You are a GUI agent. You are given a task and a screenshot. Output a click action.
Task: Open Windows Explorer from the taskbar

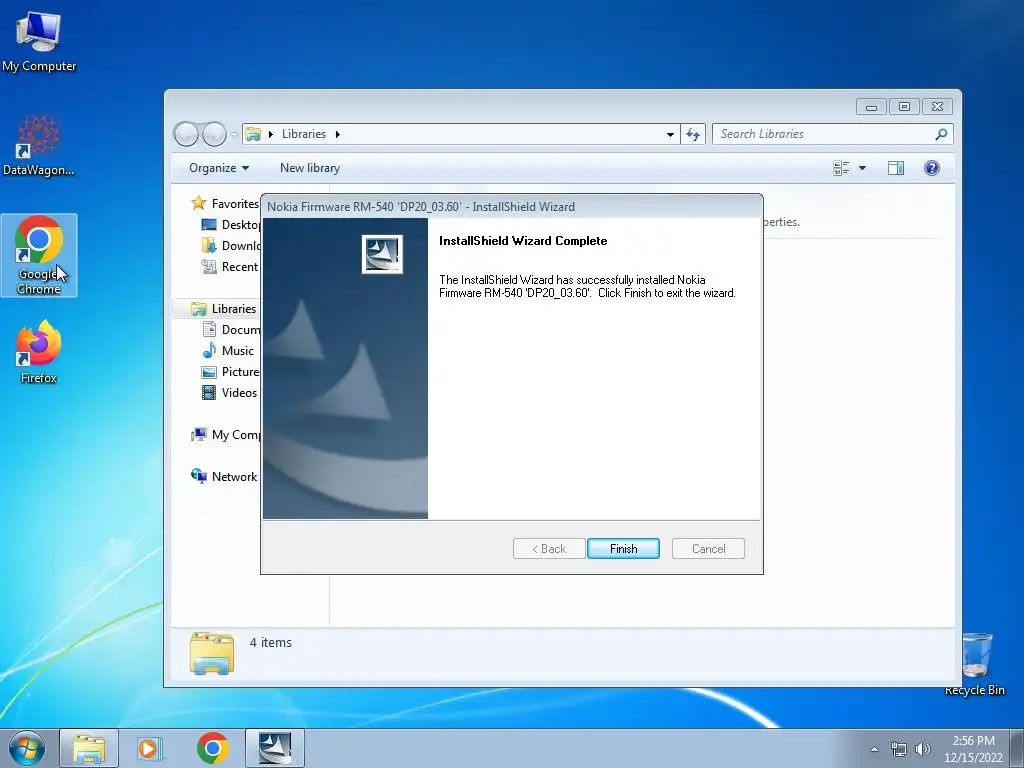[x=89, y=748]
